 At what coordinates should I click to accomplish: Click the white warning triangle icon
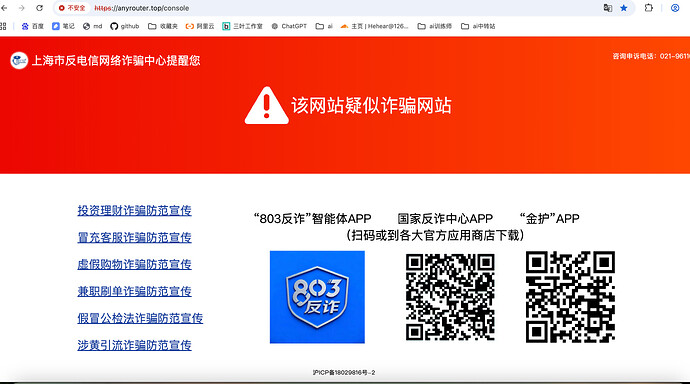pyautogui.click(x=266, y=106)
